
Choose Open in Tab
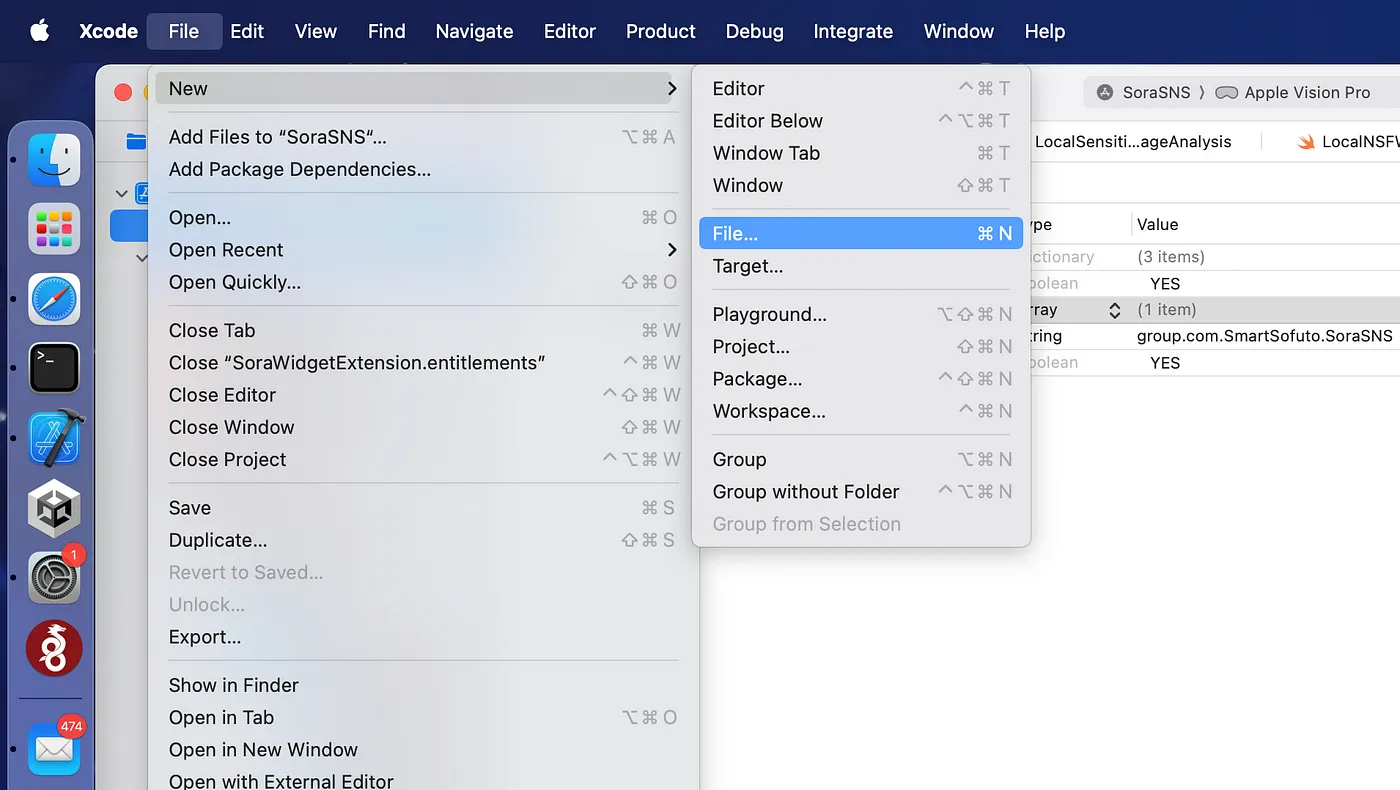click(422, 717)
